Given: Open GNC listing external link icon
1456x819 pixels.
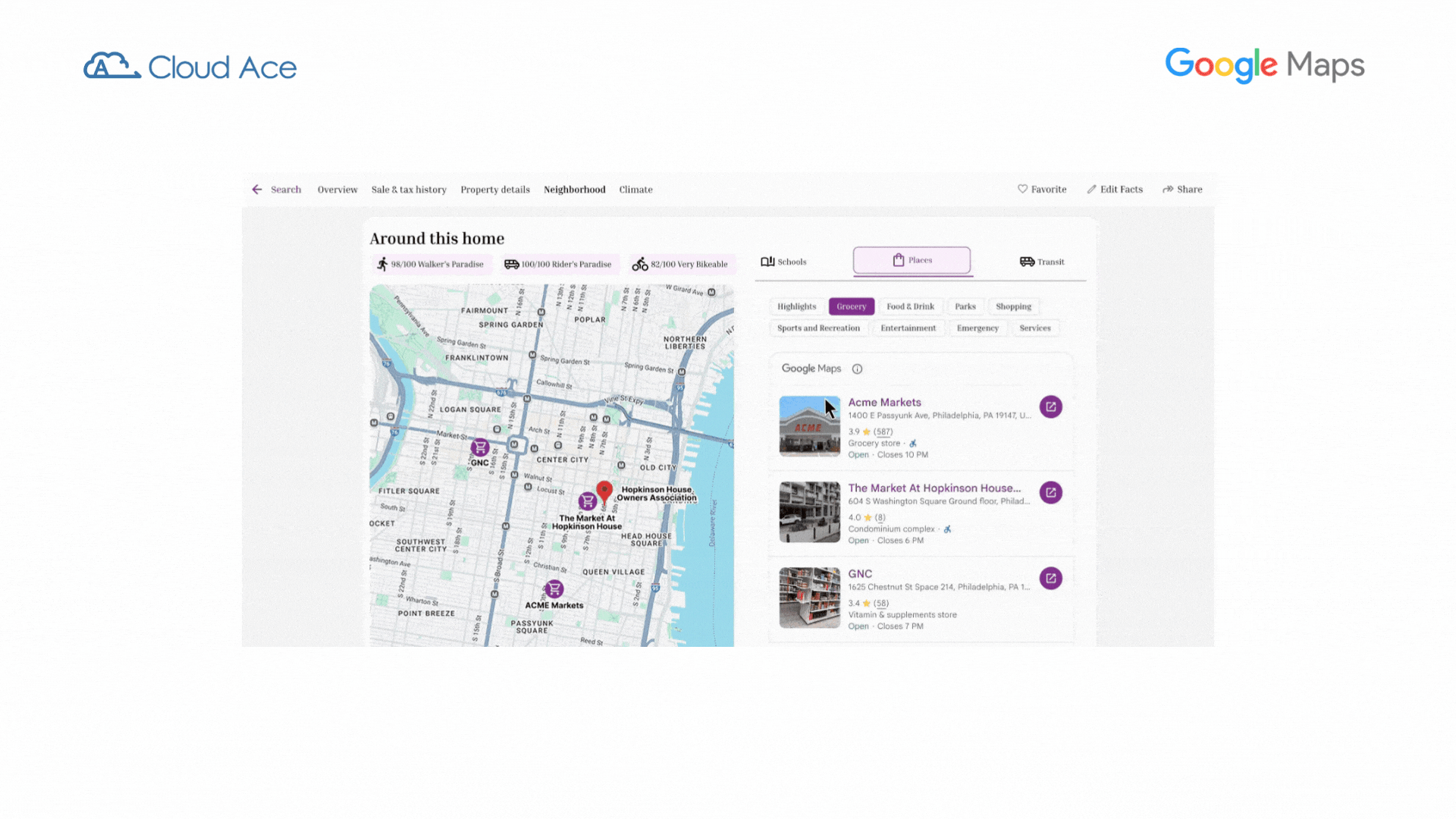Looking at the screenshot, I should (x=1050, y=578).
